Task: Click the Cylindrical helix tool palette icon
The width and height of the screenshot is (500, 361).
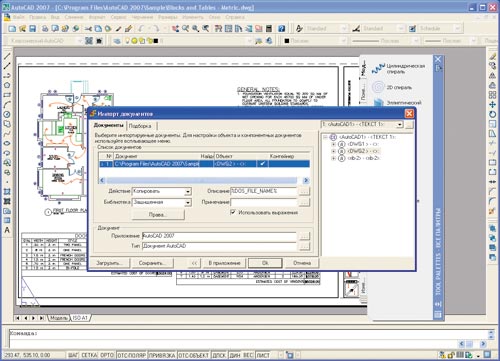Action: coord(378,68)
